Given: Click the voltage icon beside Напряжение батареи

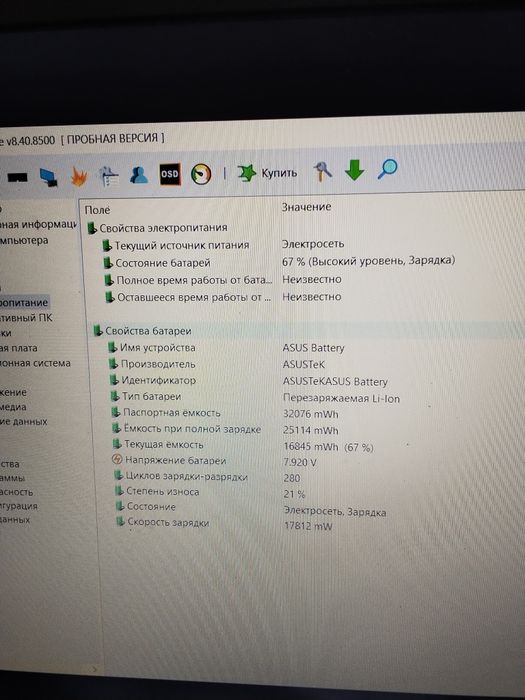Looking at the screenshot, I should tap(118, 460).
